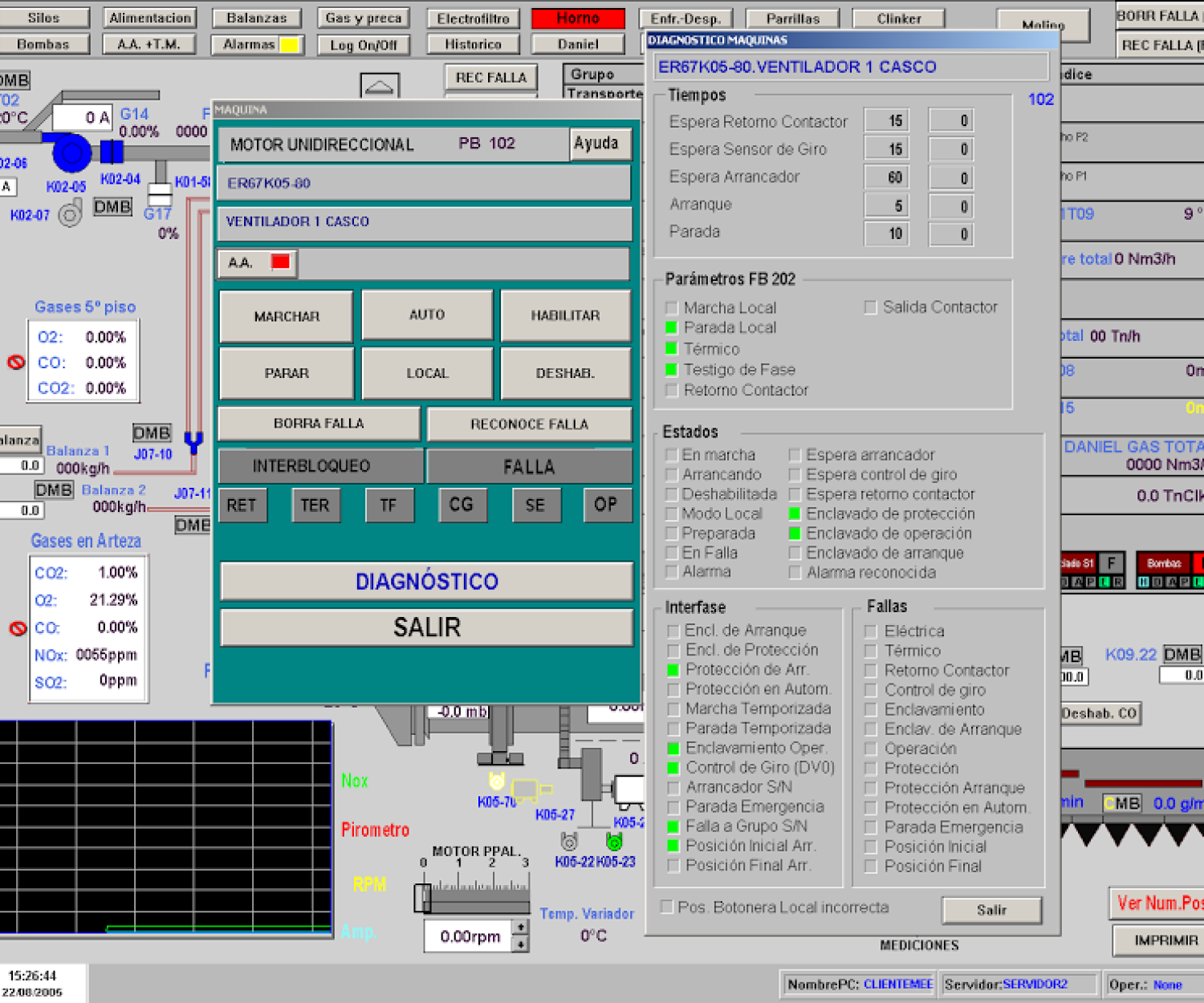Toggle the Marcha Local checkbox
The width and height of the screenshot is (1204, 1003).
click(672, 308)
